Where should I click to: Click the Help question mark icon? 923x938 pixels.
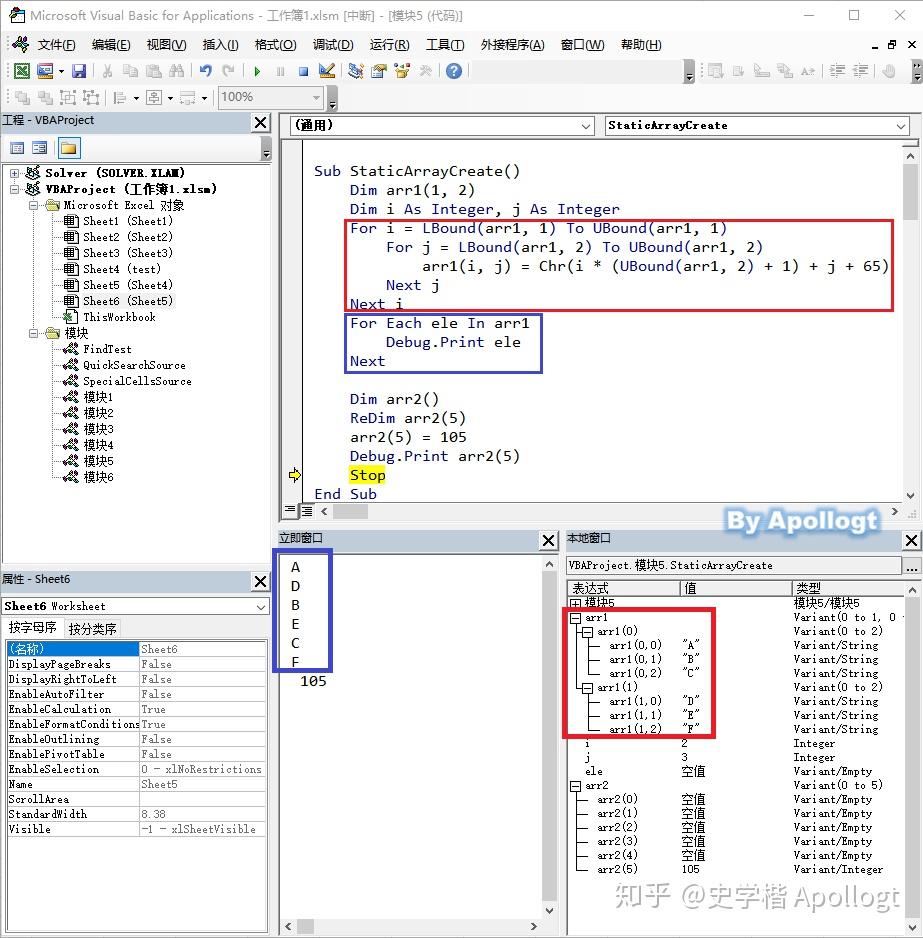click(454, 71)
